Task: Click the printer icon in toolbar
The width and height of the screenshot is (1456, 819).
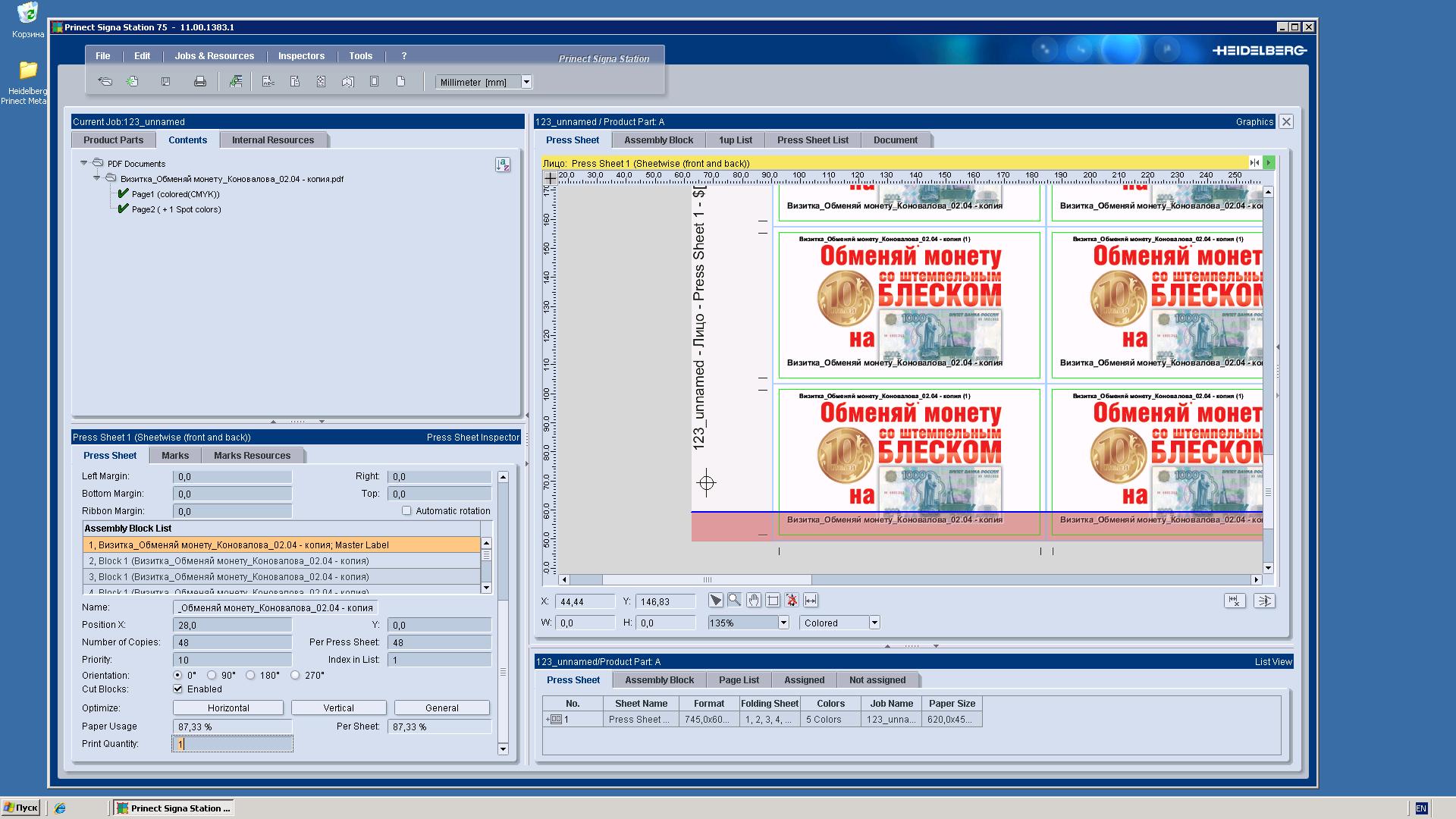Action: pos(200,81)
